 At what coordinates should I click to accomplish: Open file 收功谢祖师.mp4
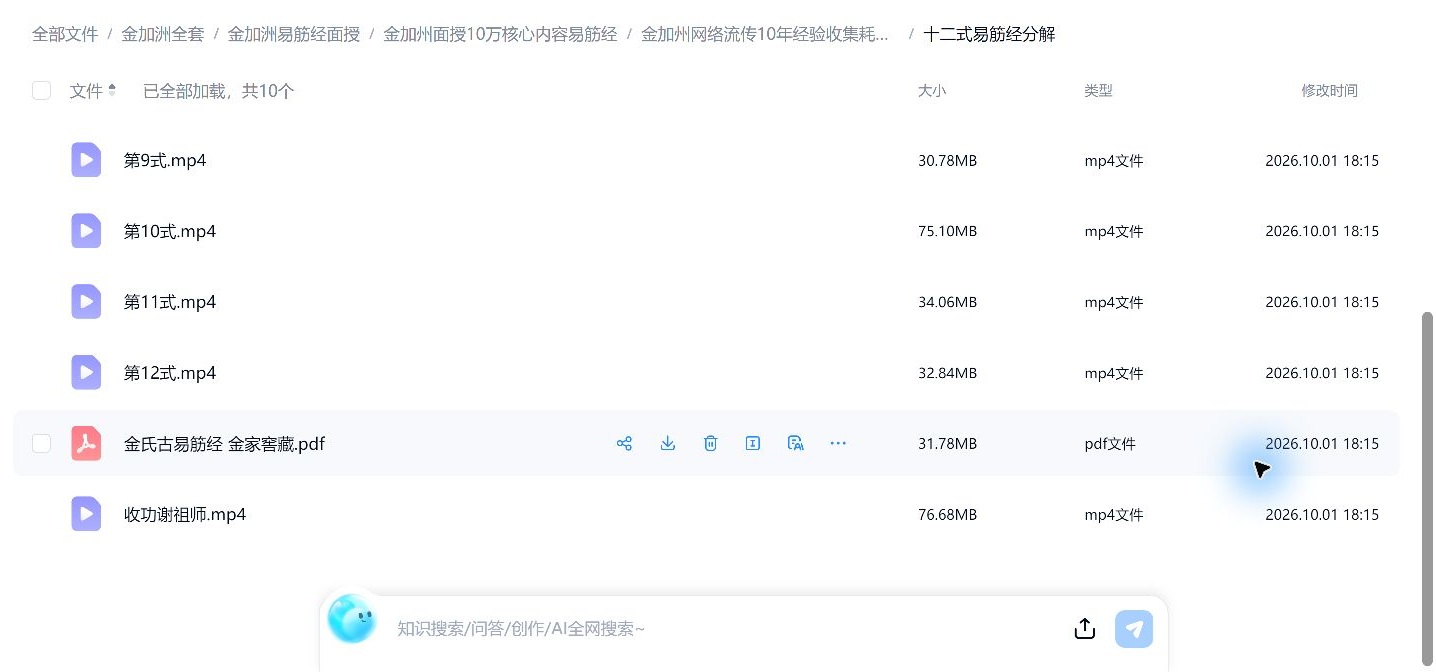[x=185, y=514]
